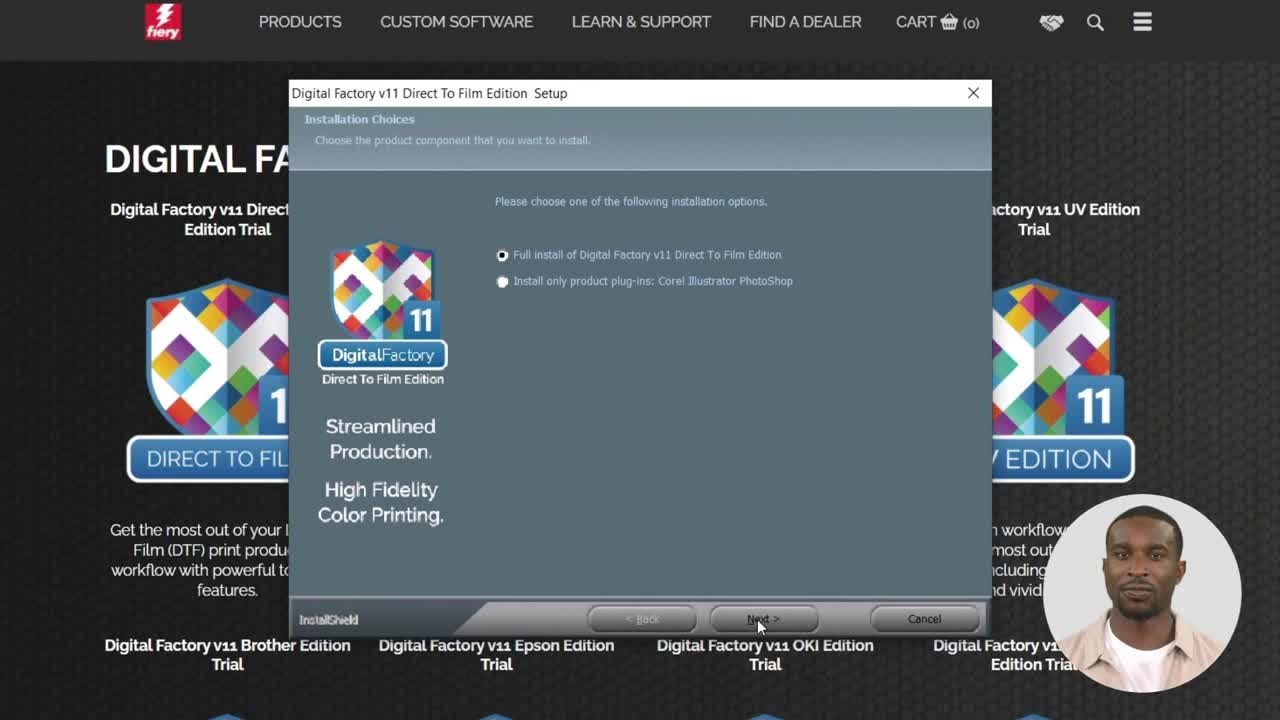Viewport: 1280px width, 720px height.
Task: Open FIND A DEALER page
Action: point(805,22)
